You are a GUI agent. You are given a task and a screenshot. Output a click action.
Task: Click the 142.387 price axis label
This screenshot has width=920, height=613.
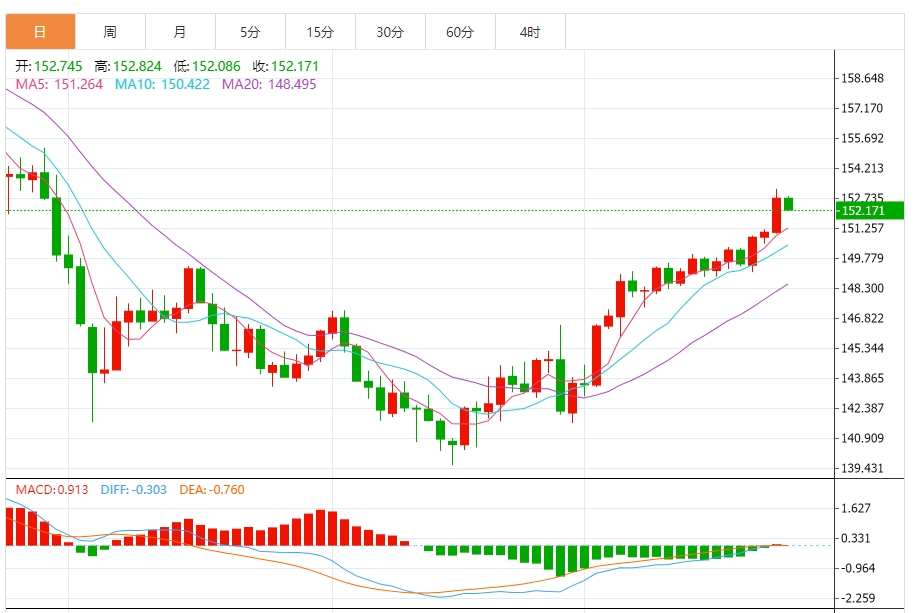(862, 408)
